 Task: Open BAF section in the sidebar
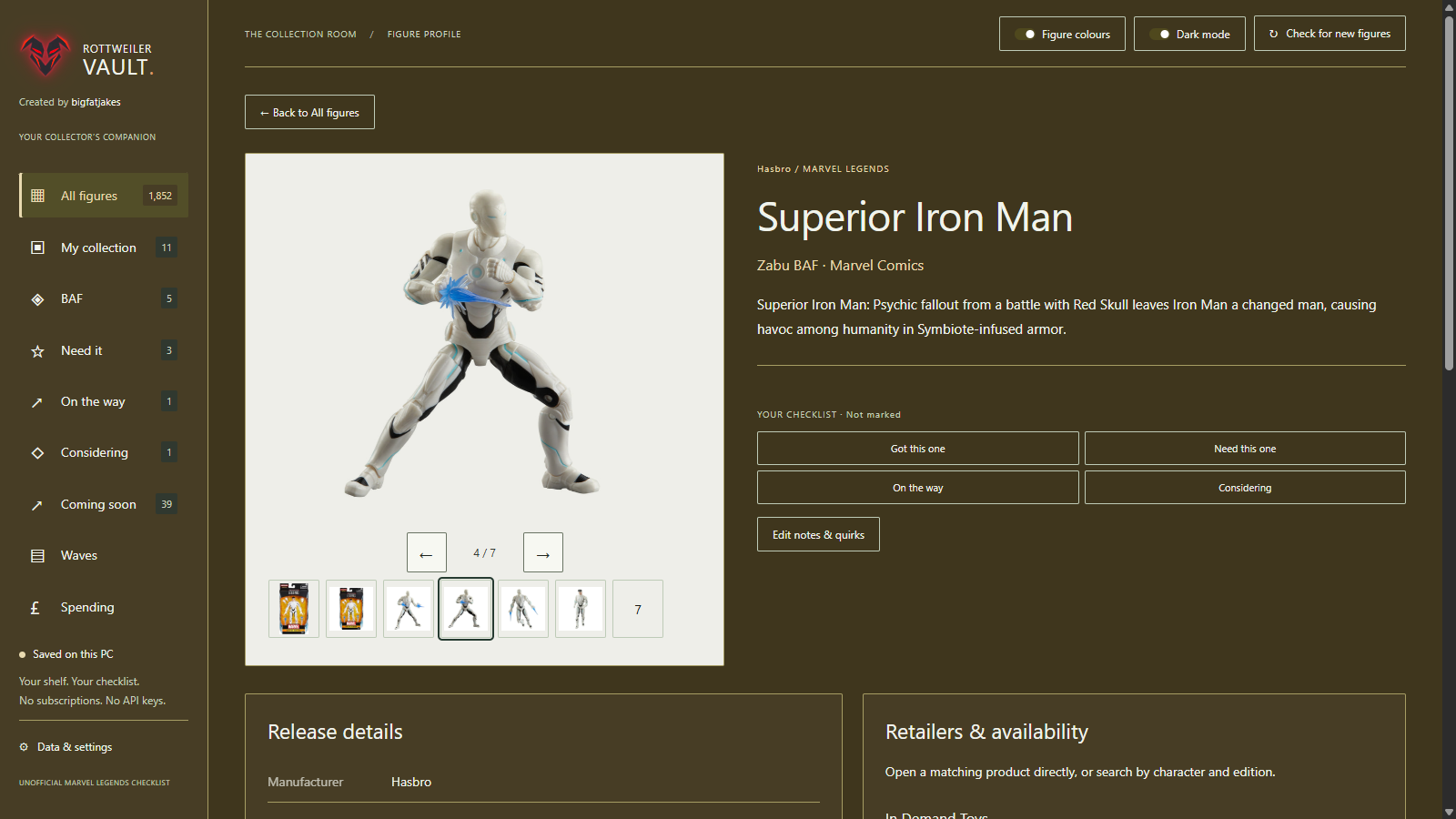[x=104, y=298]
